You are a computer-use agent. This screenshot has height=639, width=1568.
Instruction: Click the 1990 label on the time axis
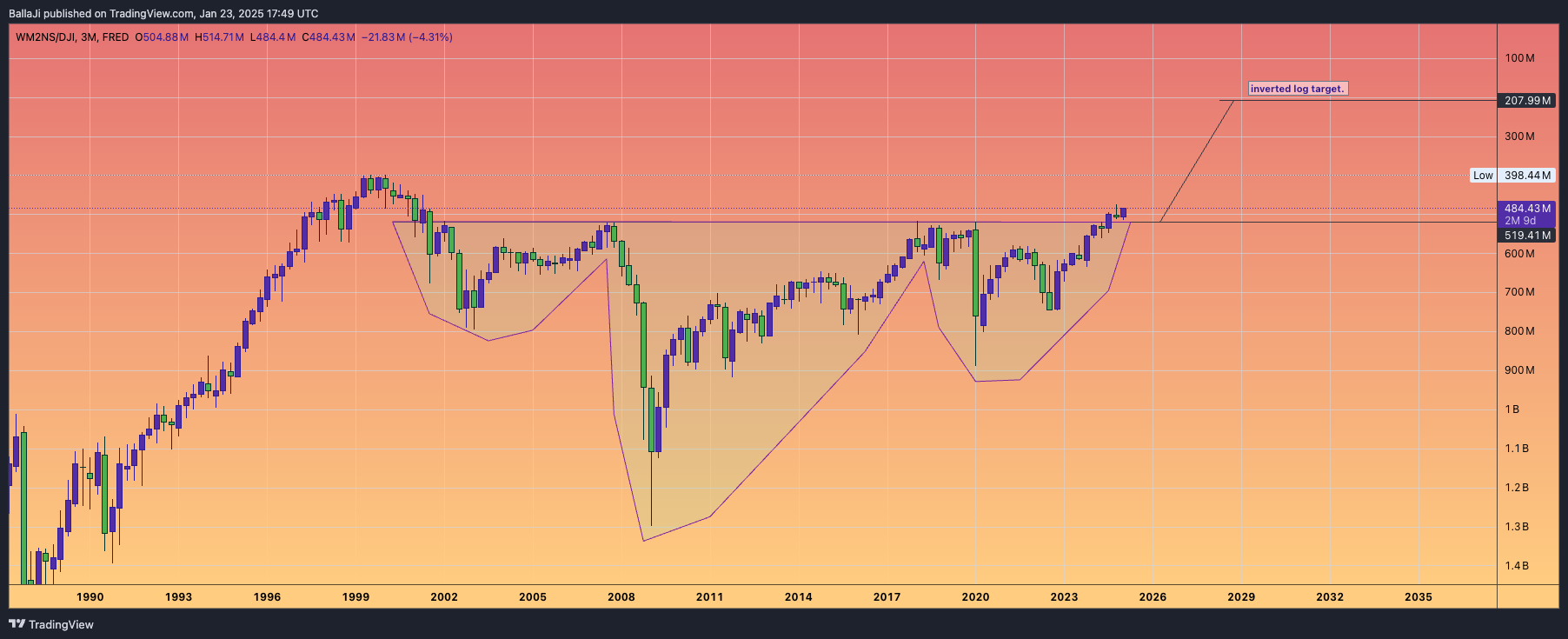(90, 597)
